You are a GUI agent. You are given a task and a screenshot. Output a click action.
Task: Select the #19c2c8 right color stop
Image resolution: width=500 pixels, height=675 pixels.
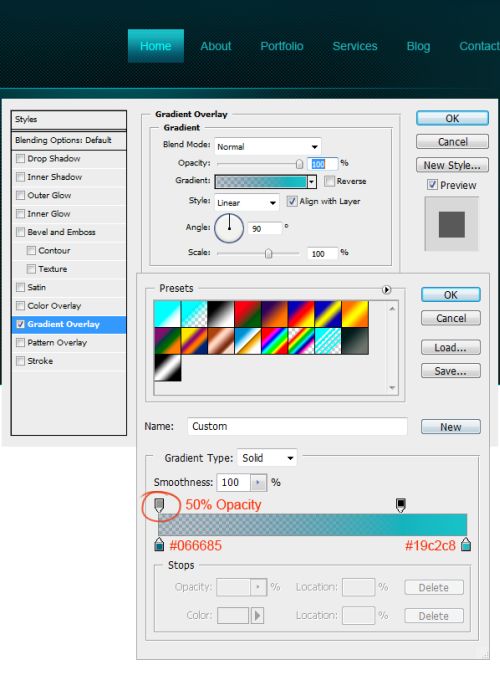tap(466, 544)
